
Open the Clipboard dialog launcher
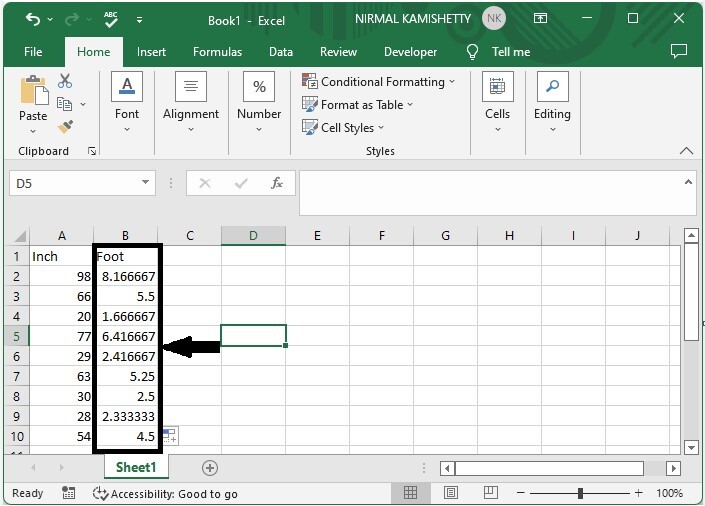92,151
